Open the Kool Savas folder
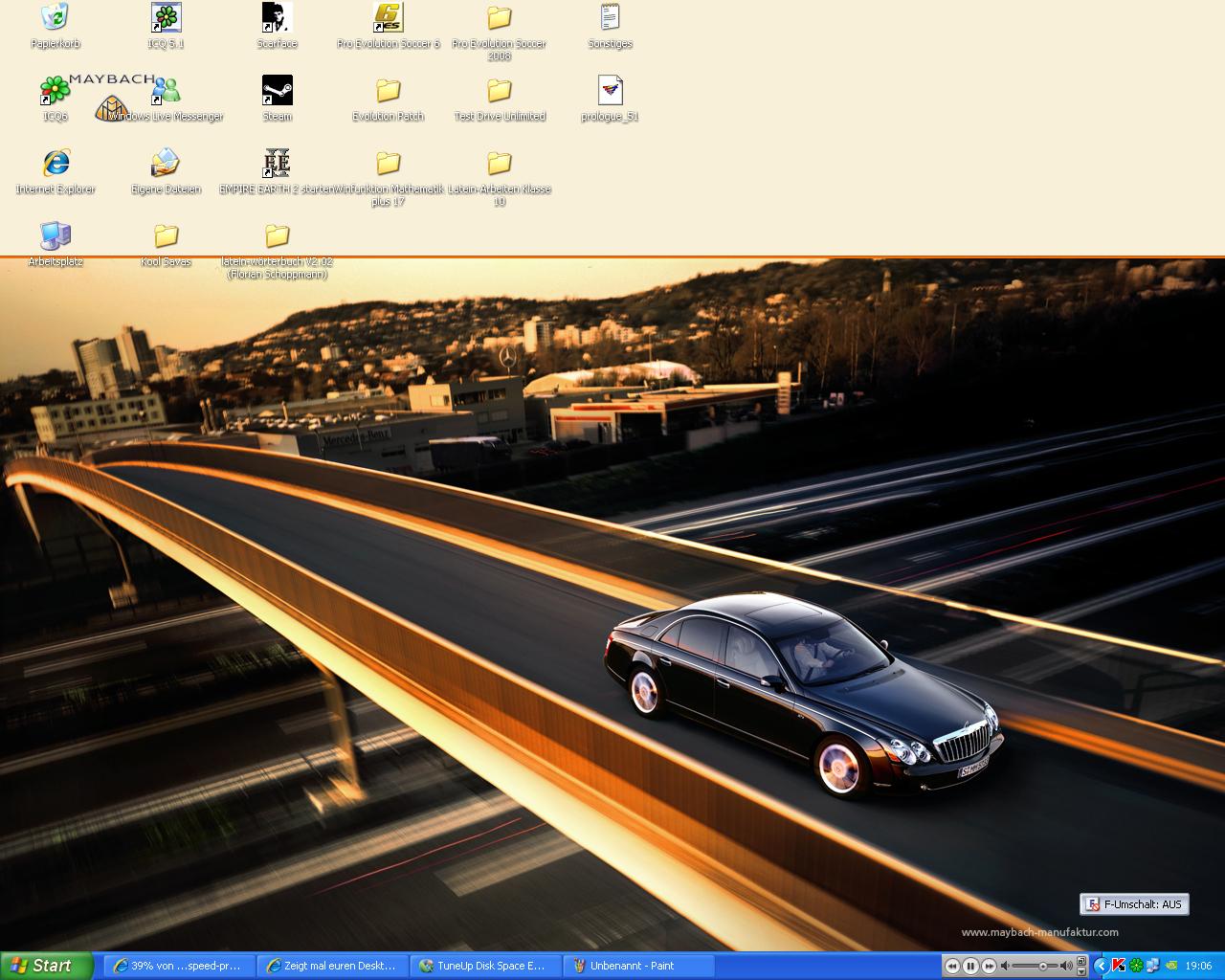 coord(167,245)
